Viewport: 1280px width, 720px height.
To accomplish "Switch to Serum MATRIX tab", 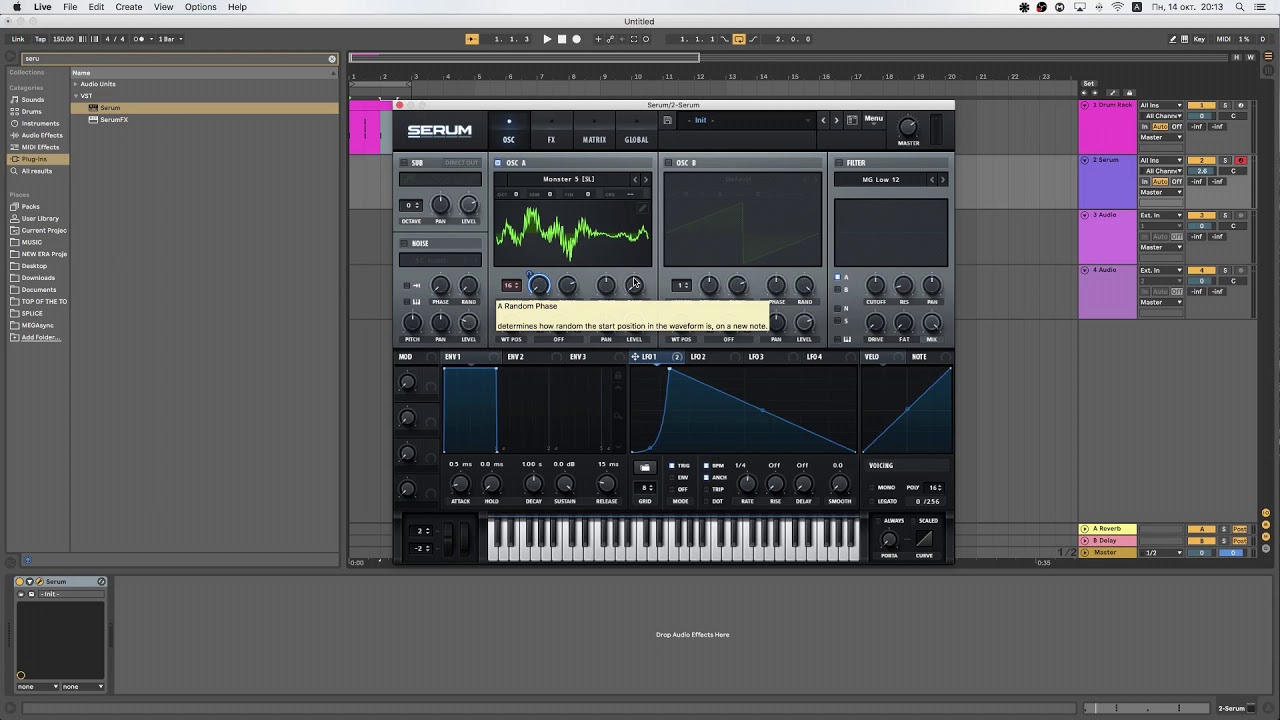I will pos(594,140).
